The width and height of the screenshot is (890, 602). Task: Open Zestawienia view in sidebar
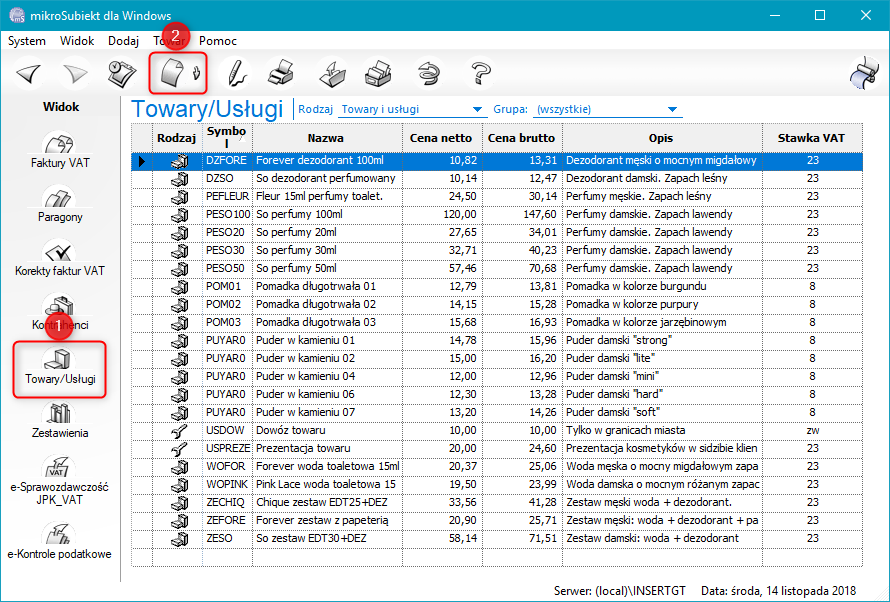(60, 421)
